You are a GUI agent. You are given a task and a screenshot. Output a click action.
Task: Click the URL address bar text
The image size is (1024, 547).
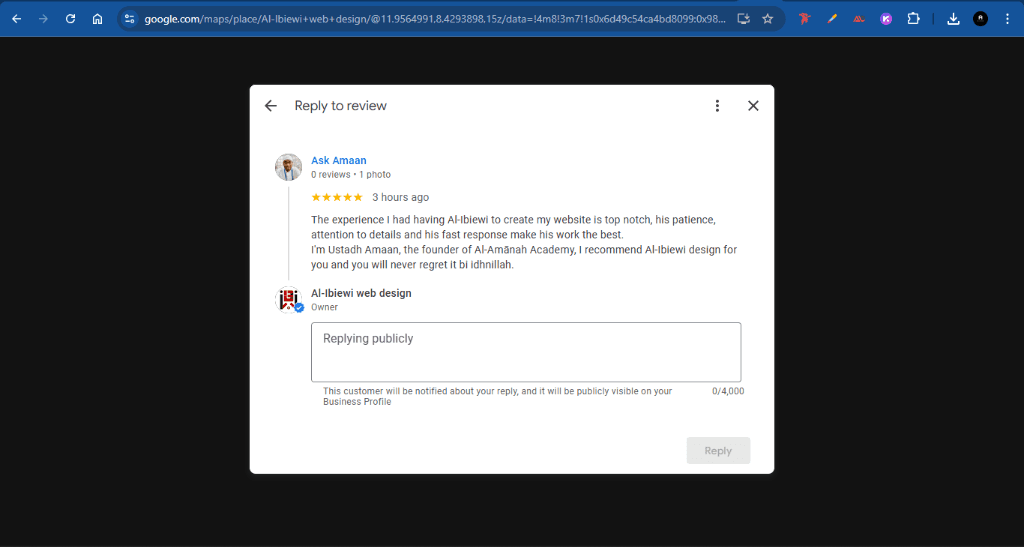point(435,19)
